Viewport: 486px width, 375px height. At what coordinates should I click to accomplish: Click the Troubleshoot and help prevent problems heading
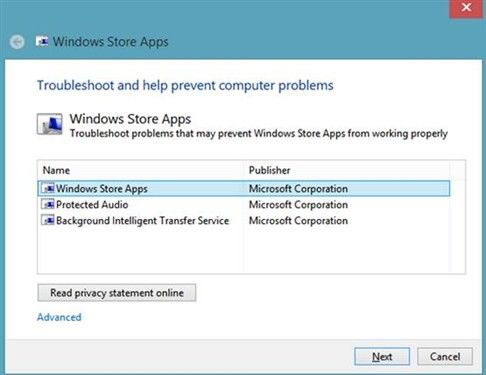coord(185,86)
